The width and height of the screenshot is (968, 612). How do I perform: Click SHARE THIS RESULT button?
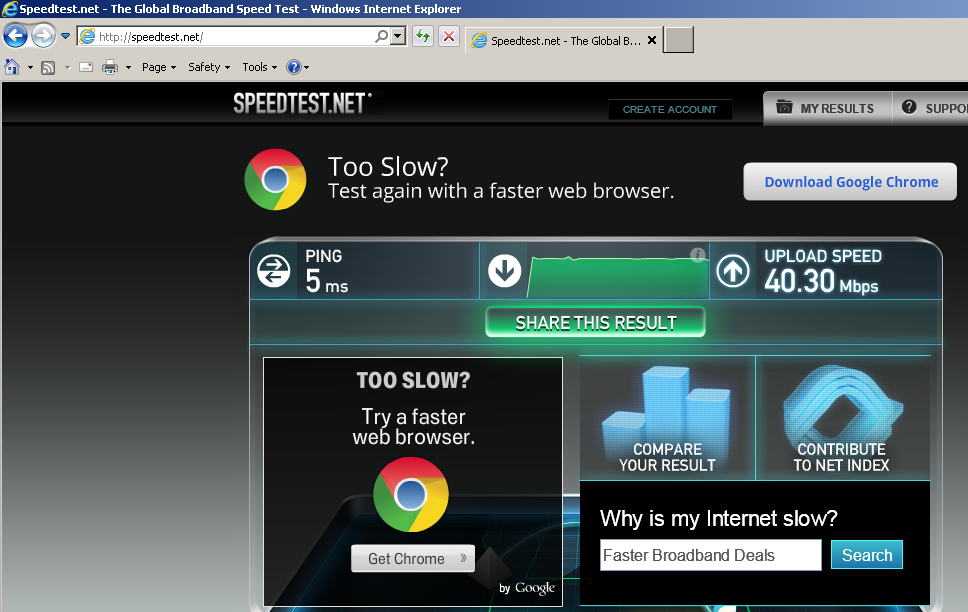tap(596, 322)
